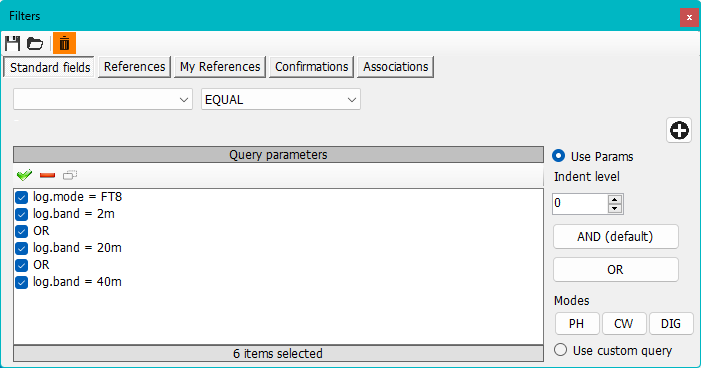The height and width of the screenshot is (368, 701).
Task: Toggle the second OR row checkbox
Action: click(x=21, y=265)
